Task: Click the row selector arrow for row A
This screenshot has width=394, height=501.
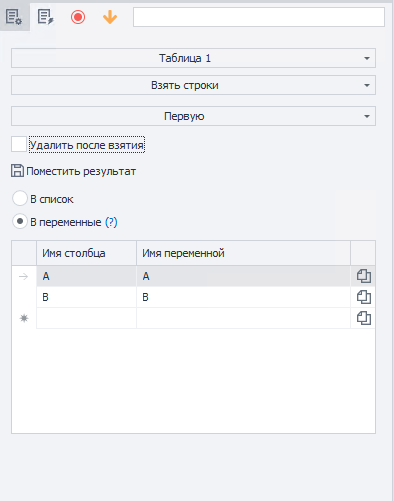Action: coord(24,276)
